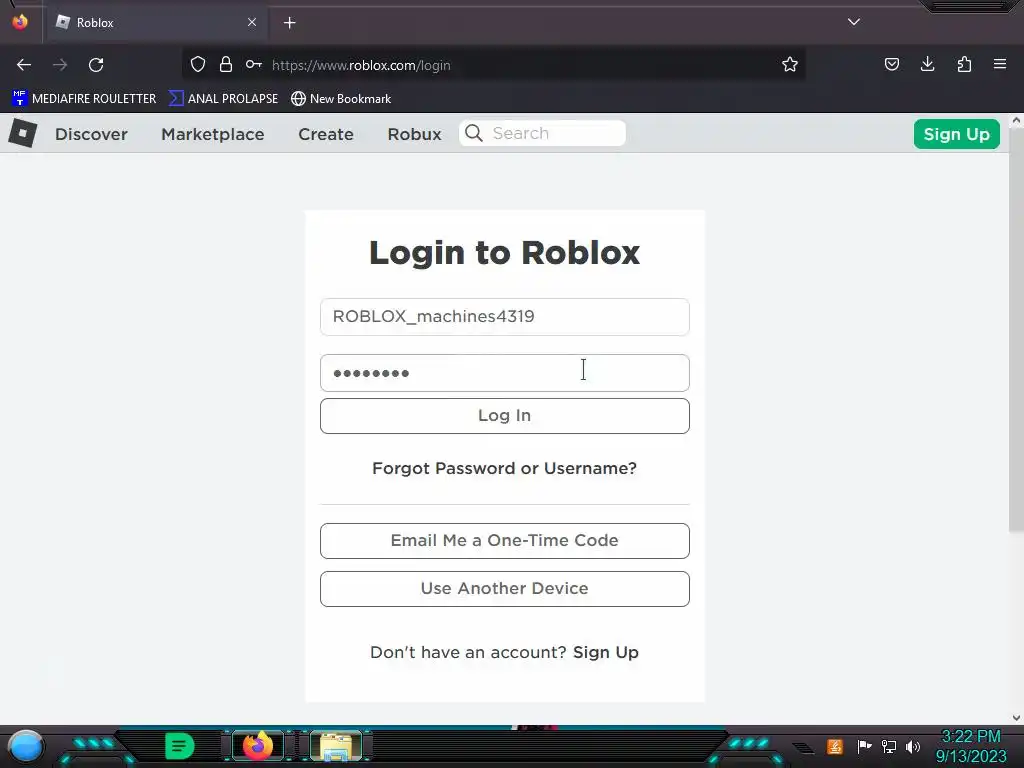The image size is (1024, 768).
Task: Open Firefox View icon left of tabs
Action: point(20,22)
